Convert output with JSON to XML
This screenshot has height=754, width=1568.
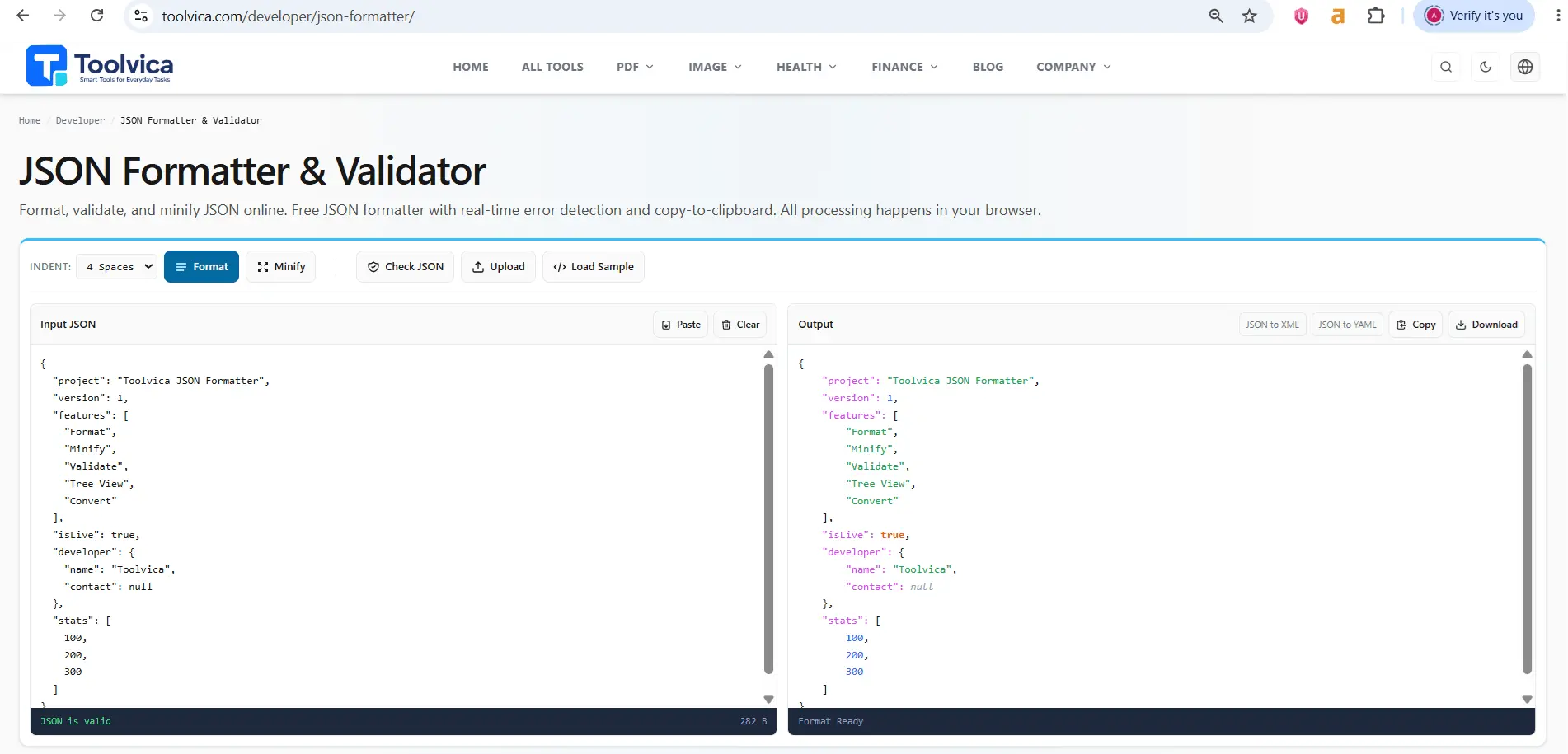click(x=1272, y=325)
